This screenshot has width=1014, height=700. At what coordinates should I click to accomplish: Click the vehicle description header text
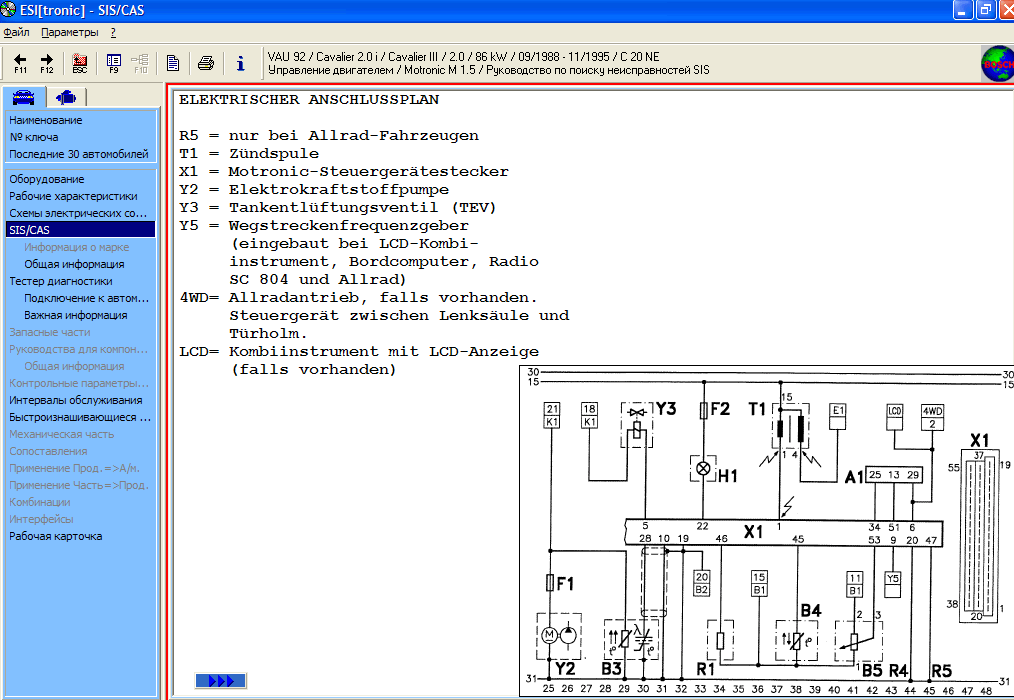pos(488,63)
